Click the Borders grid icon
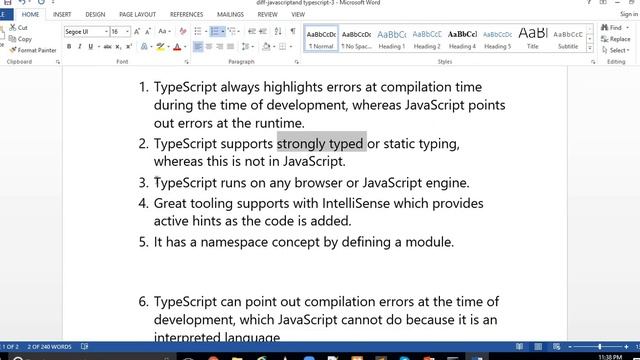 click(x=282, y=47)
